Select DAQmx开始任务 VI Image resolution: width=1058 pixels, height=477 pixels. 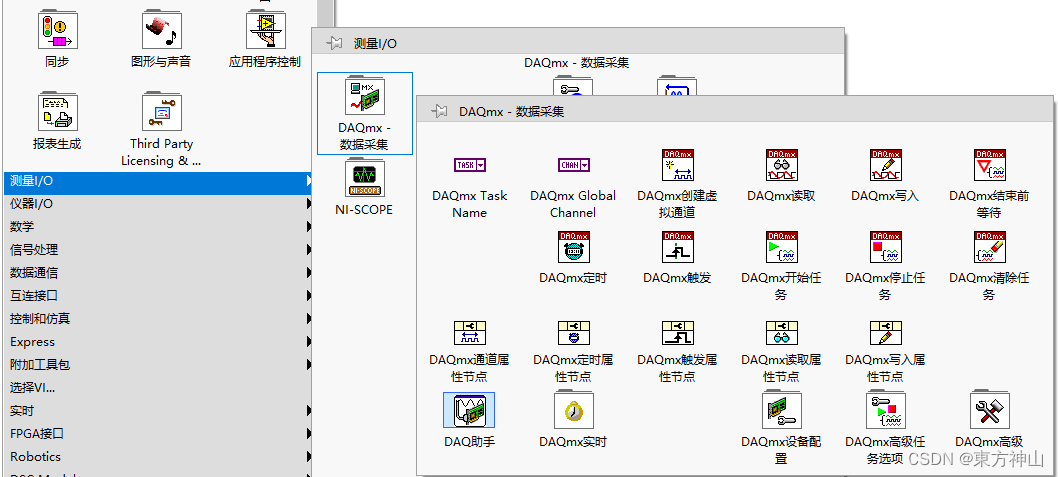782,247
